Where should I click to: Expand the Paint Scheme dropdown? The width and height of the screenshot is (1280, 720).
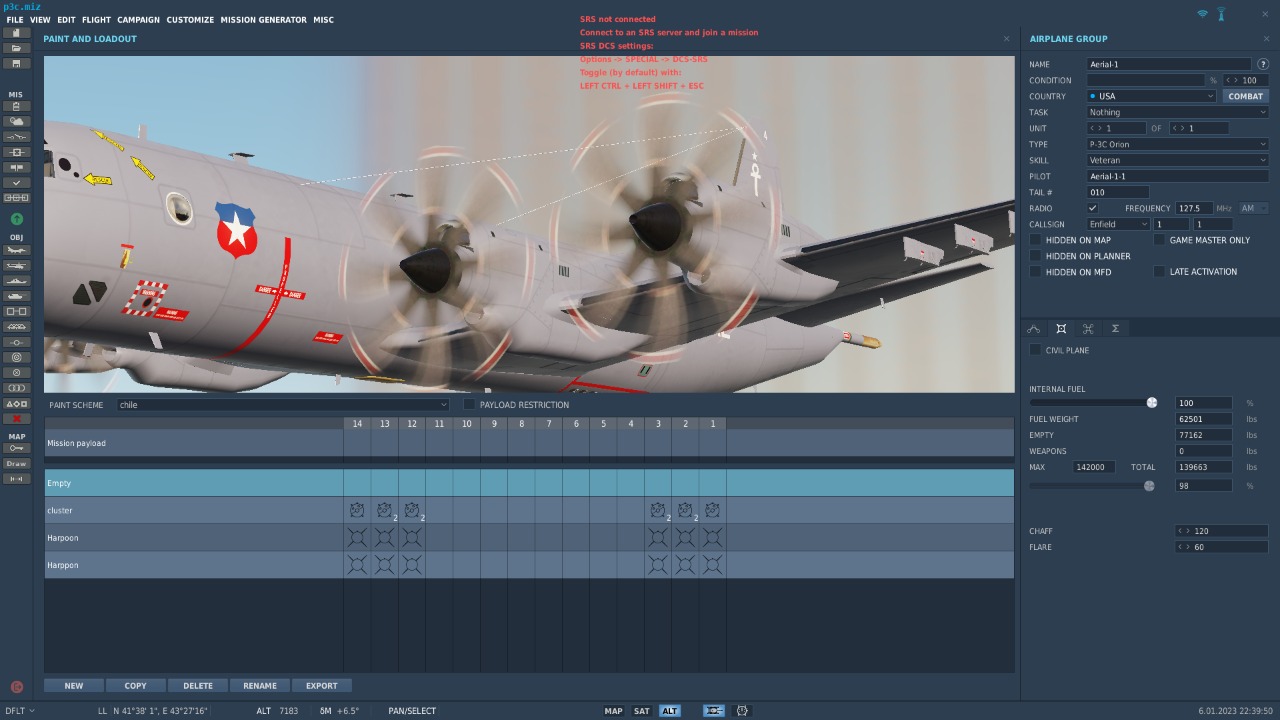coord(283,405)
